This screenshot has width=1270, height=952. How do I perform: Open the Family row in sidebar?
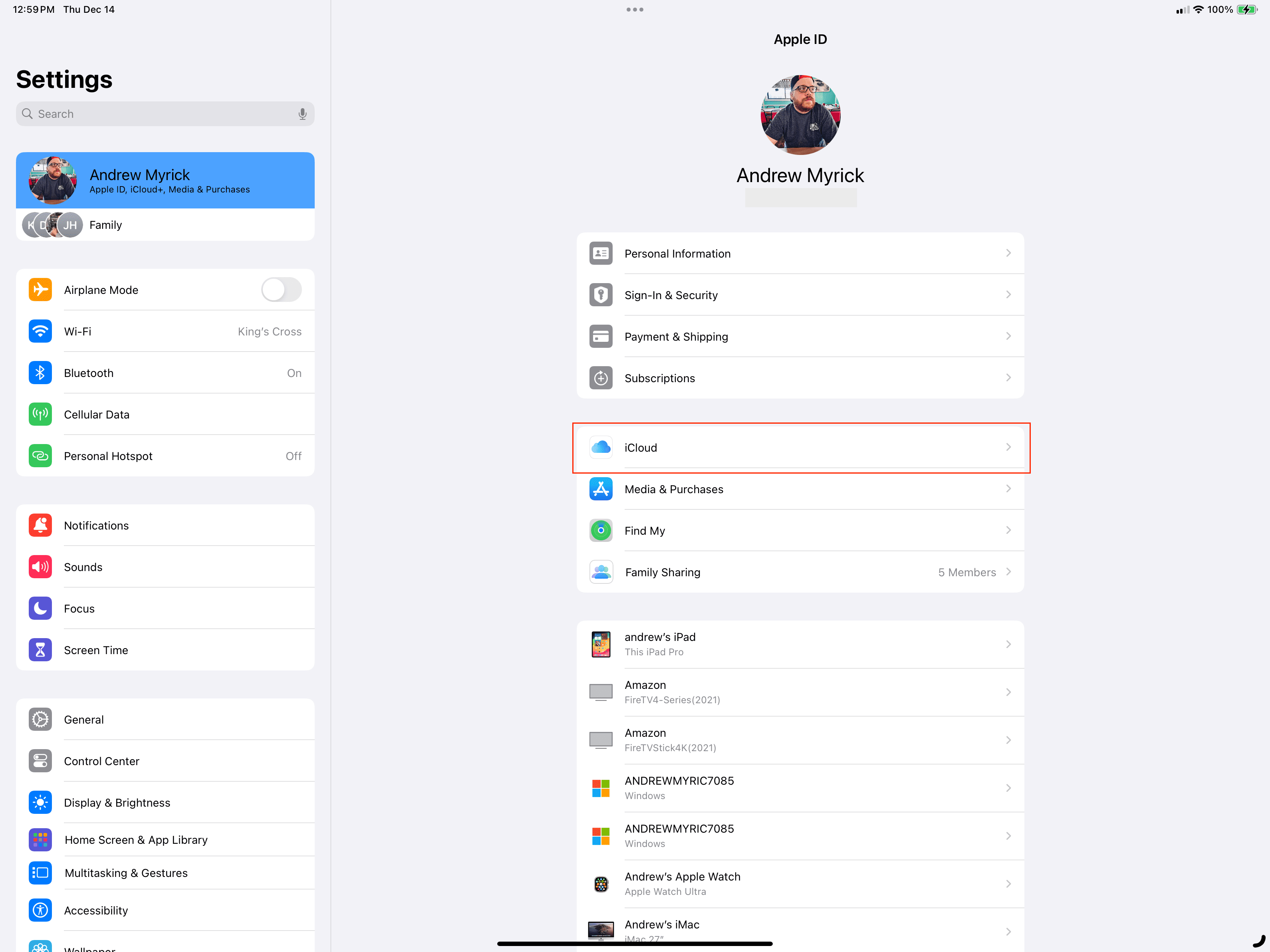pos(165,224)
